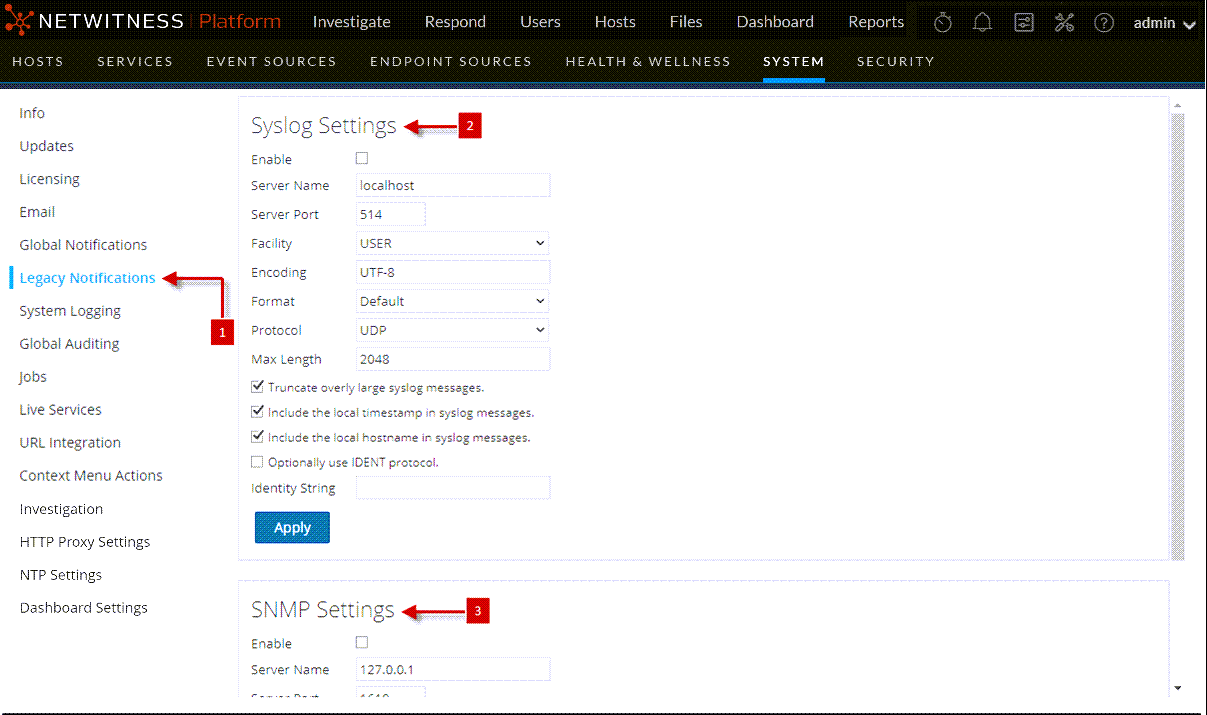Open the Protocol dropdown showing UDP

point(453,330)
